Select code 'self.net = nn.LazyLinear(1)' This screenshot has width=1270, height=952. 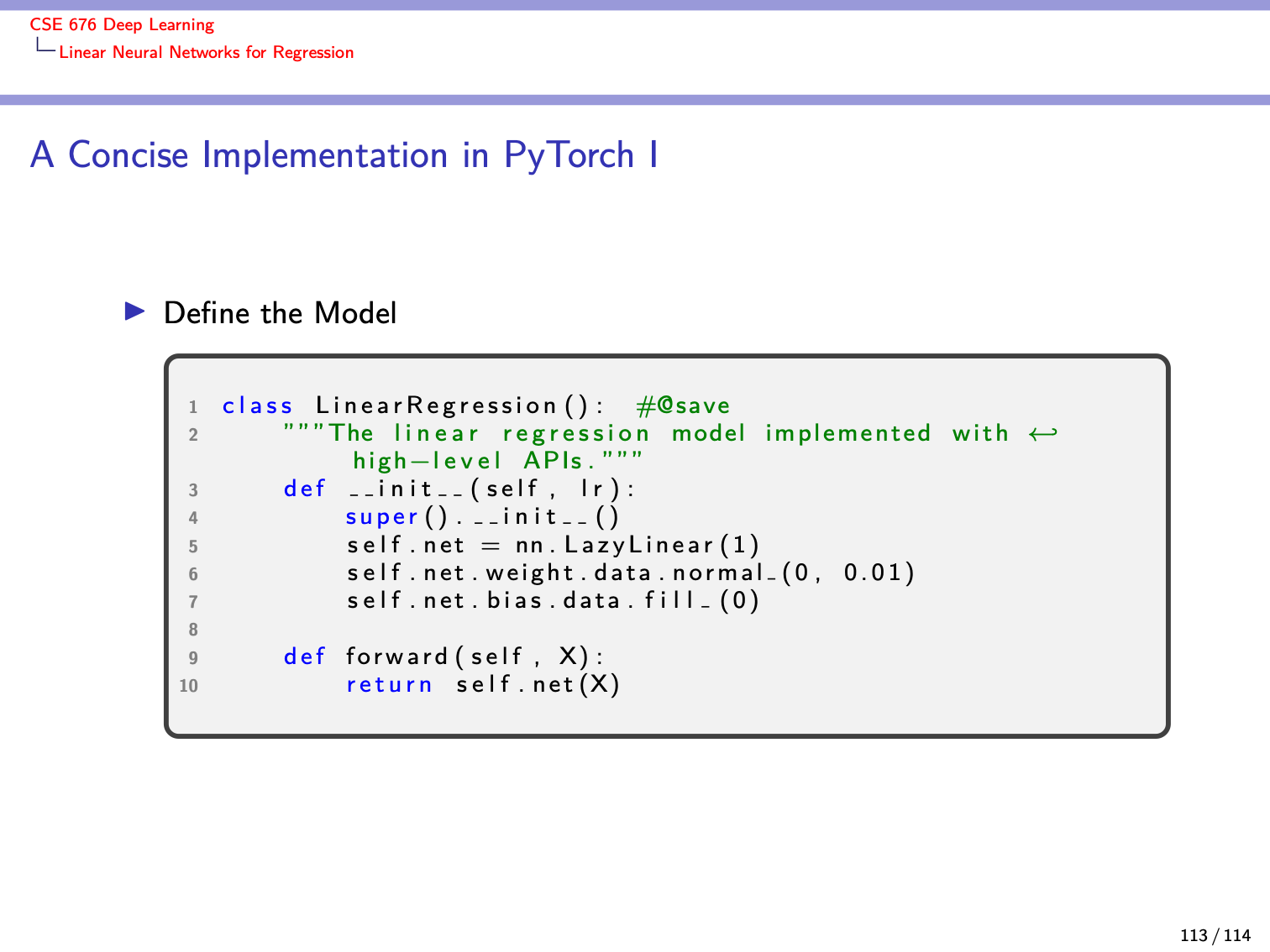[553, 546]
